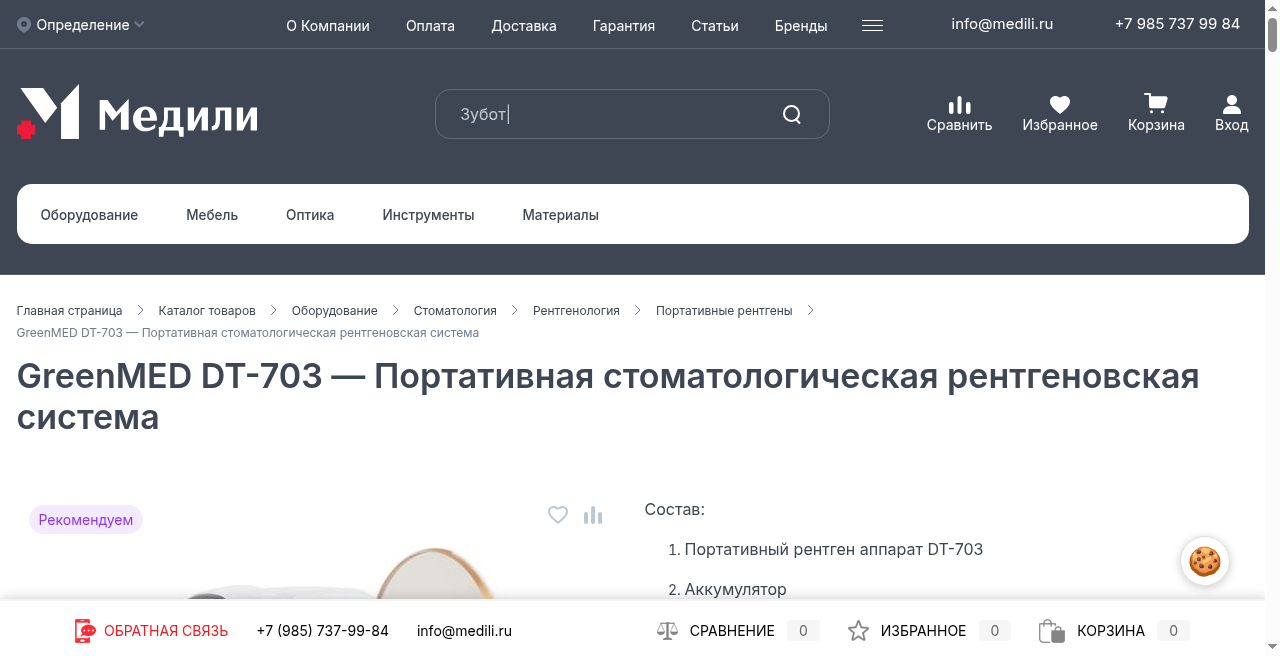Screen dimensions: 1280x656
Task: Open КОРЗИНА in the bottom bar
Action: coord(1111,631)
